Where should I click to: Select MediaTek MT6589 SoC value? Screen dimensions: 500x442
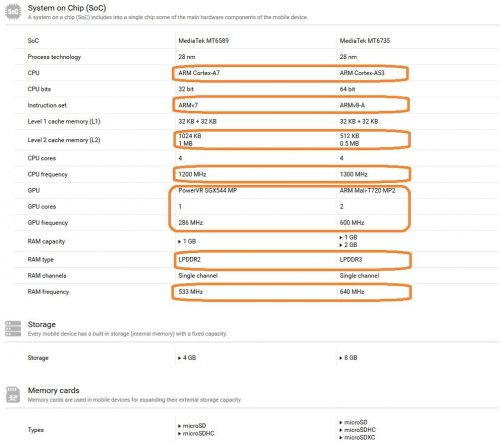point(203,41)
